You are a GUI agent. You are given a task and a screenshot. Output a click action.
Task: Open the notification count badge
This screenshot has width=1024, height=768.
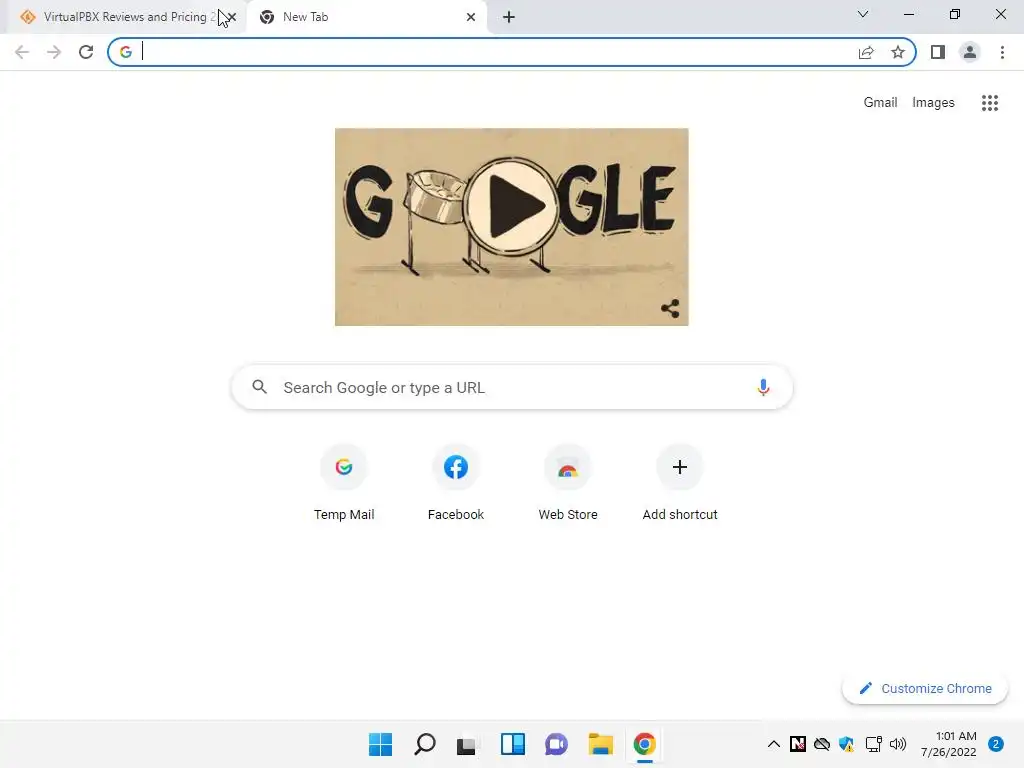[996, 744]
